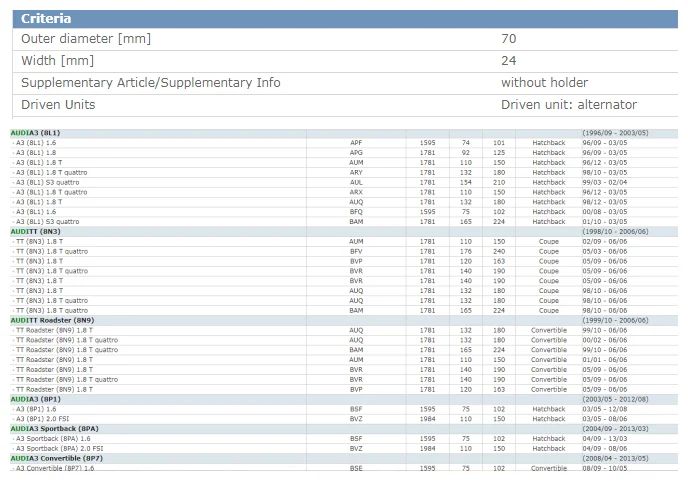Click engine code BFV in TT (8N3) rows
The height and width of the screenshot is (481, 688).
point(356,251)
